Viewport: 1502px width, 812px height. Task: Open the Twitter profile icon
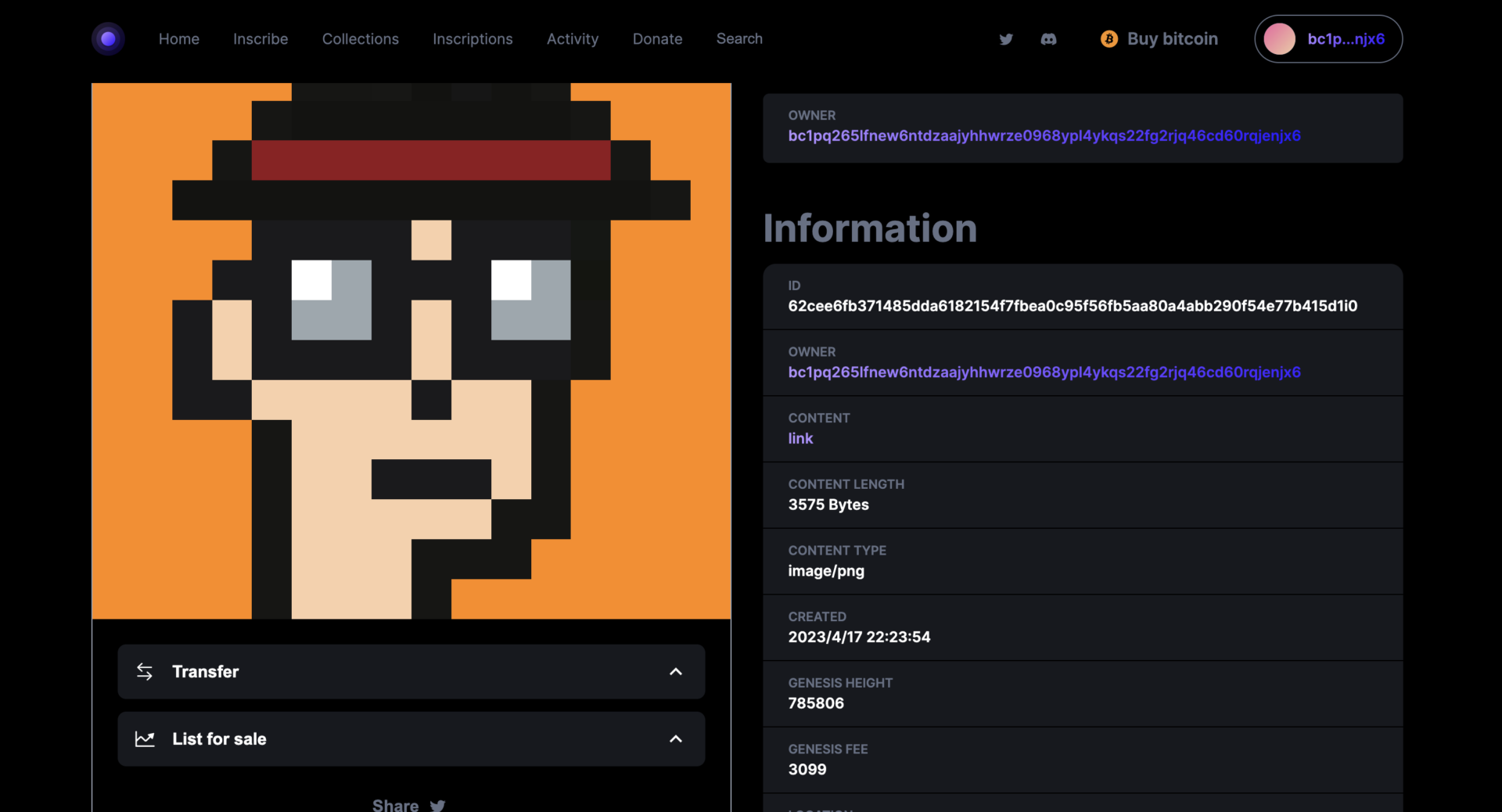(x=1006, y=39)
